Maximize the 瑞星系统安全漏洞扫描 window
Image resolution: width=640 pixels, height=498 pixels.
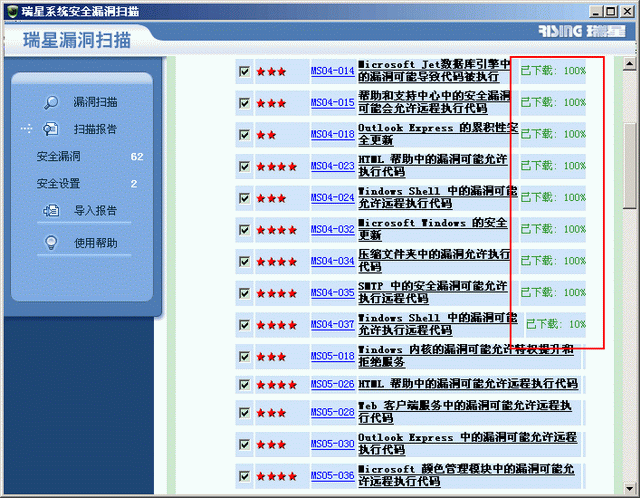[611, 11]
